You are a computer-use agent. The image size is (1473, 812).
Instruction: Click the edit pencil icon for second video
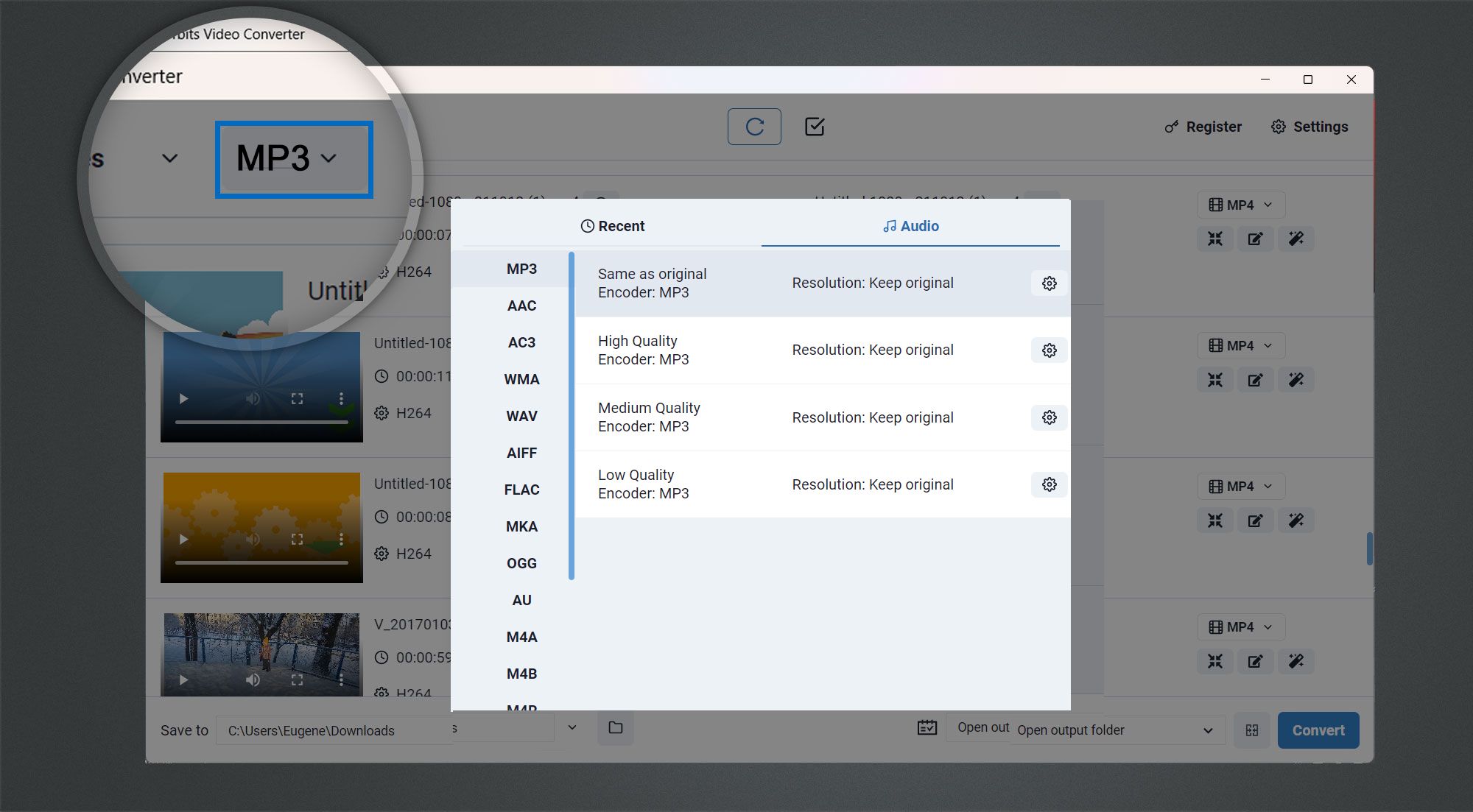tap(1256, 379)
